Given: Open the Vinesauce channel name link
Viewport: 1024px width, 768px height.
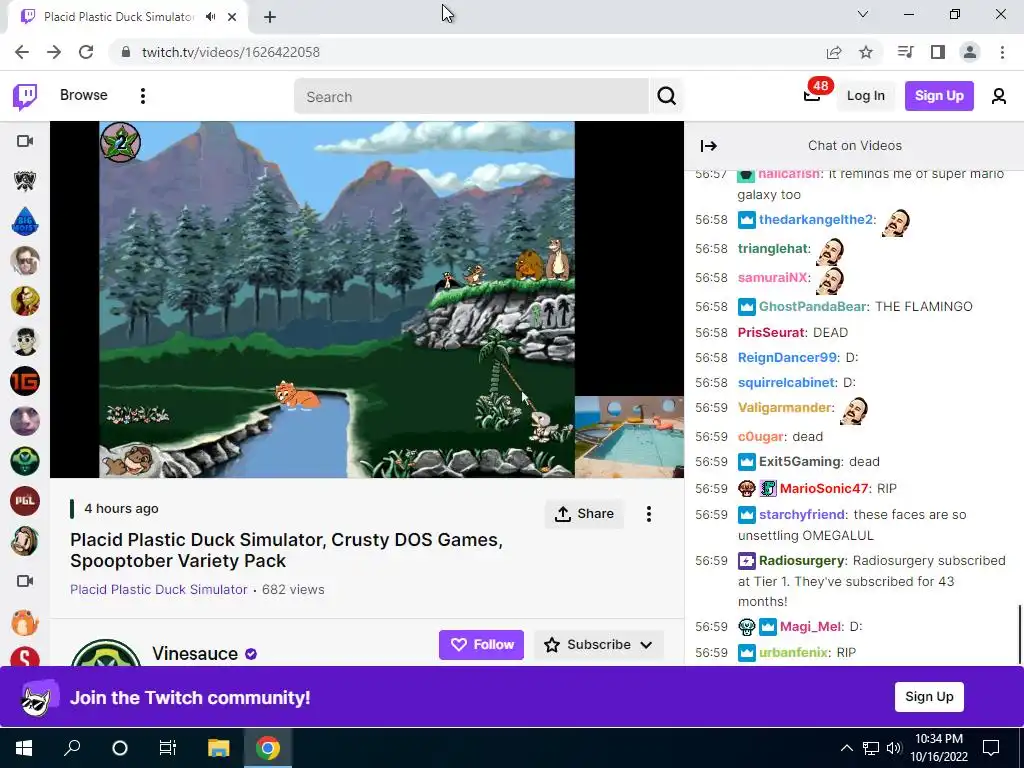Looking at the screenshot, I should [195, 654].
